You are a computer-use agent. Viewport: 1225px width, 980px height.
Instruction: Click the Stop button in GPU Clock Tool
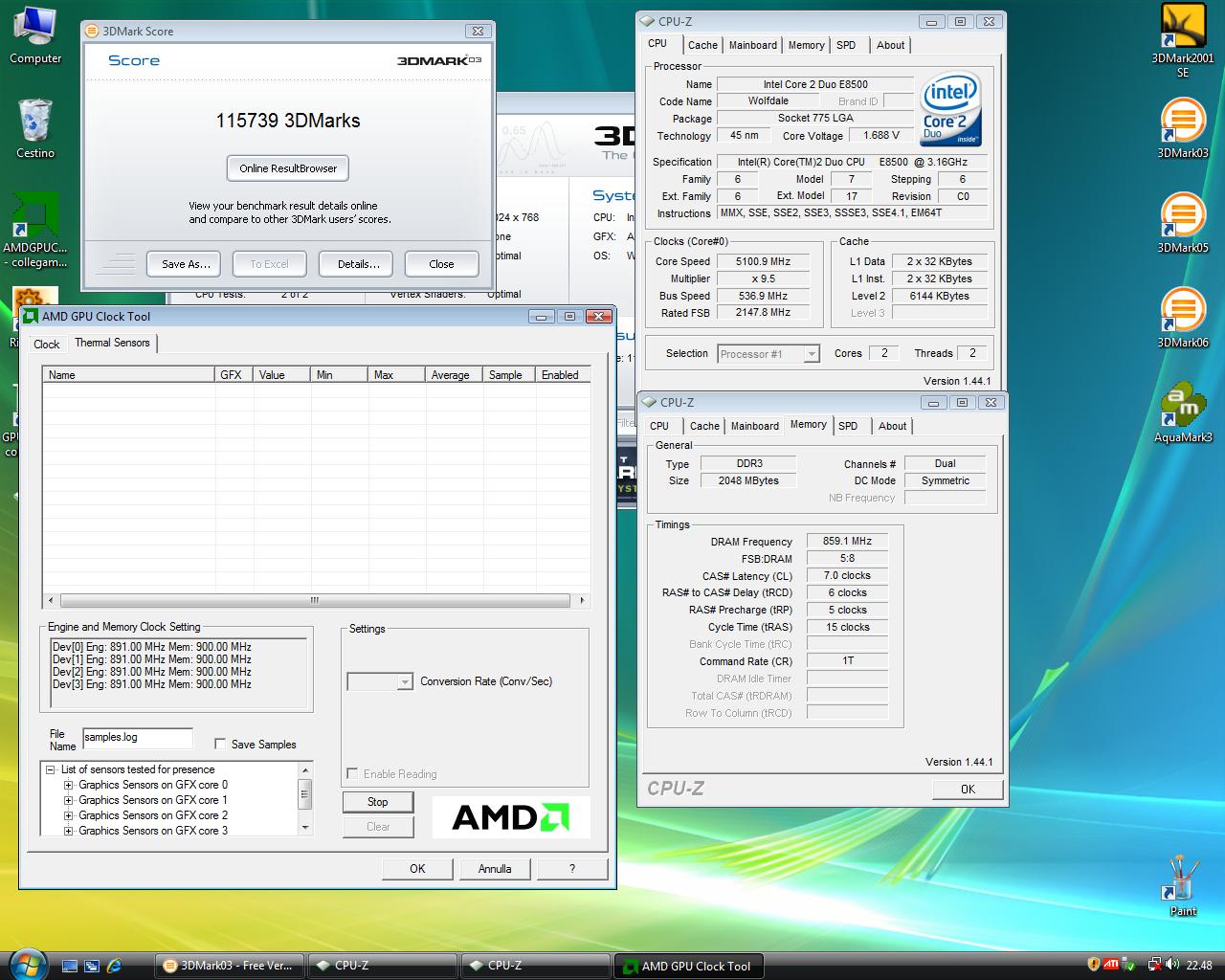pos(378,802)
